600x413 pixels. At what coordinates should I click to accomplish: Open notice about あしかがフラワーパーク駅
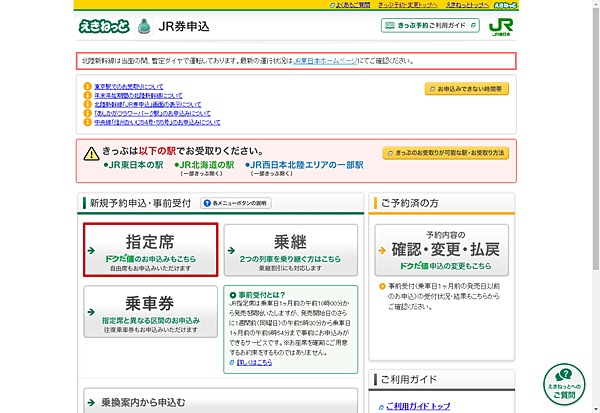click(x=152, y=113)
